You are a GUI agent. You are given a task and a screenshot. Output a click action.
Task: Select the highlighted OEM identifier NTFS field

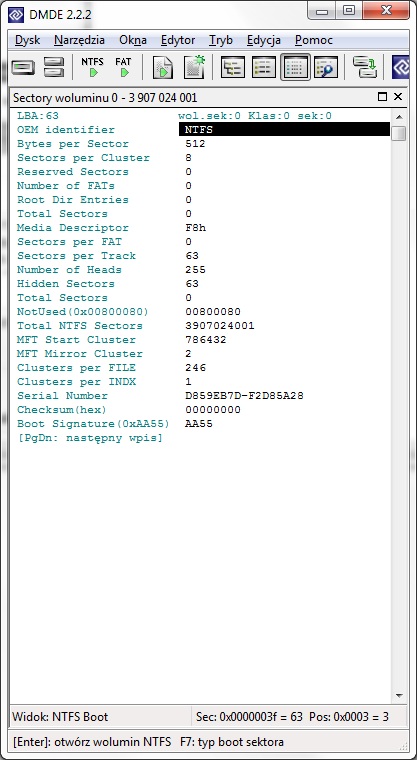(x=284, y=129)
